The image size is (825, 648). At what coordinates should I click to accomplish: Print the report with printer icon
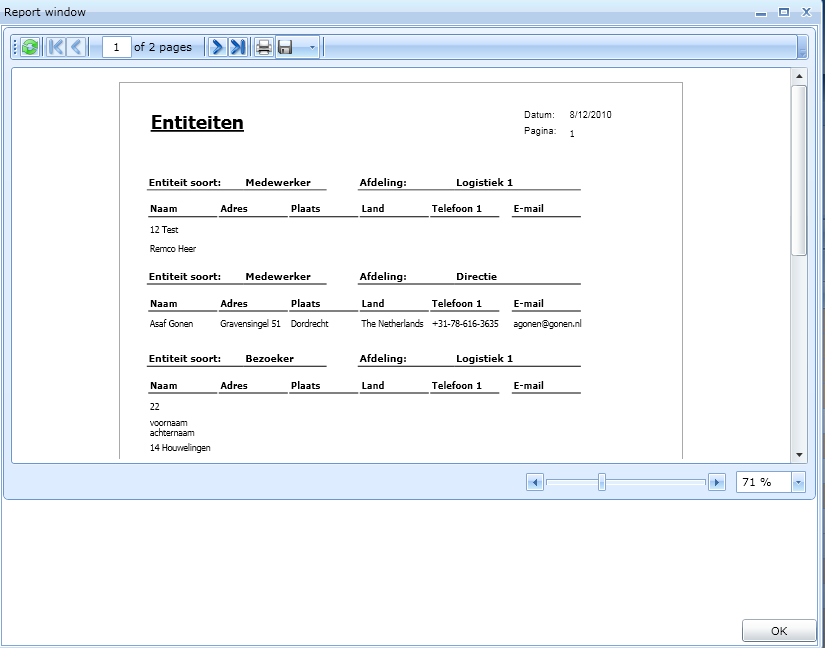tap(264, 47)
